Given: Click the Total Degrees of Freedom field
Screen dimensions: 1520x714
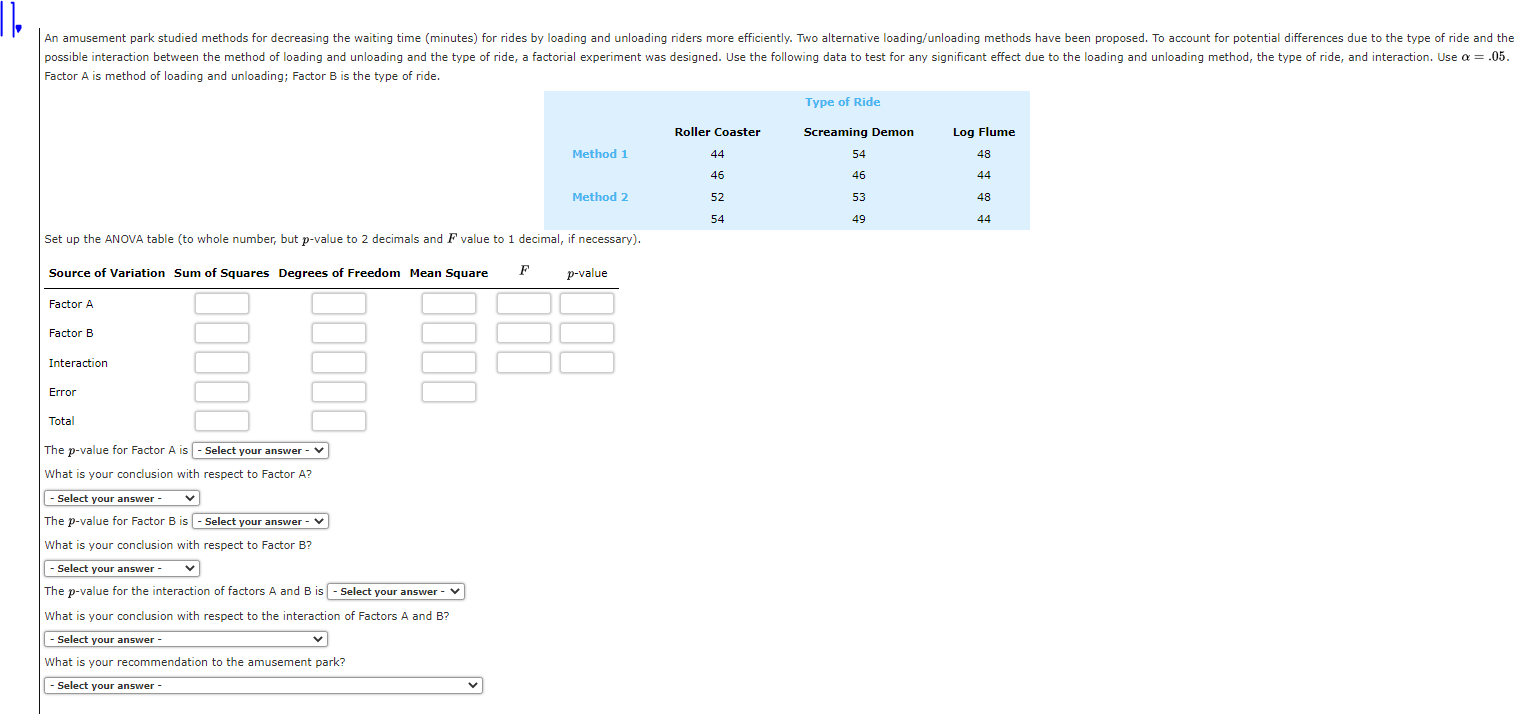Looking at the screenshot, I should coord(338,420).
